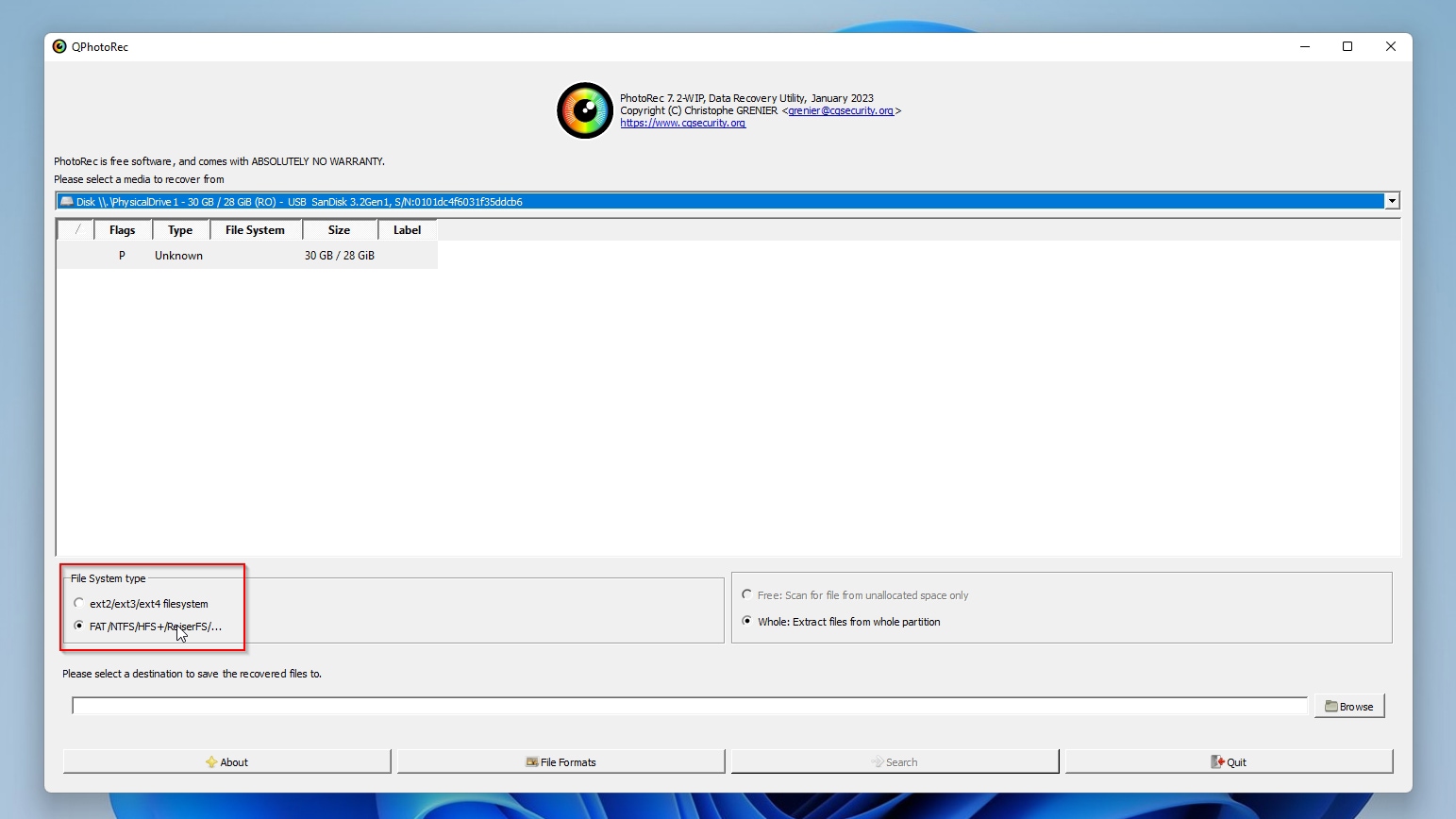Click the QPhotoRec icon in the title bar
The image size is (1456, 819).
59,45
